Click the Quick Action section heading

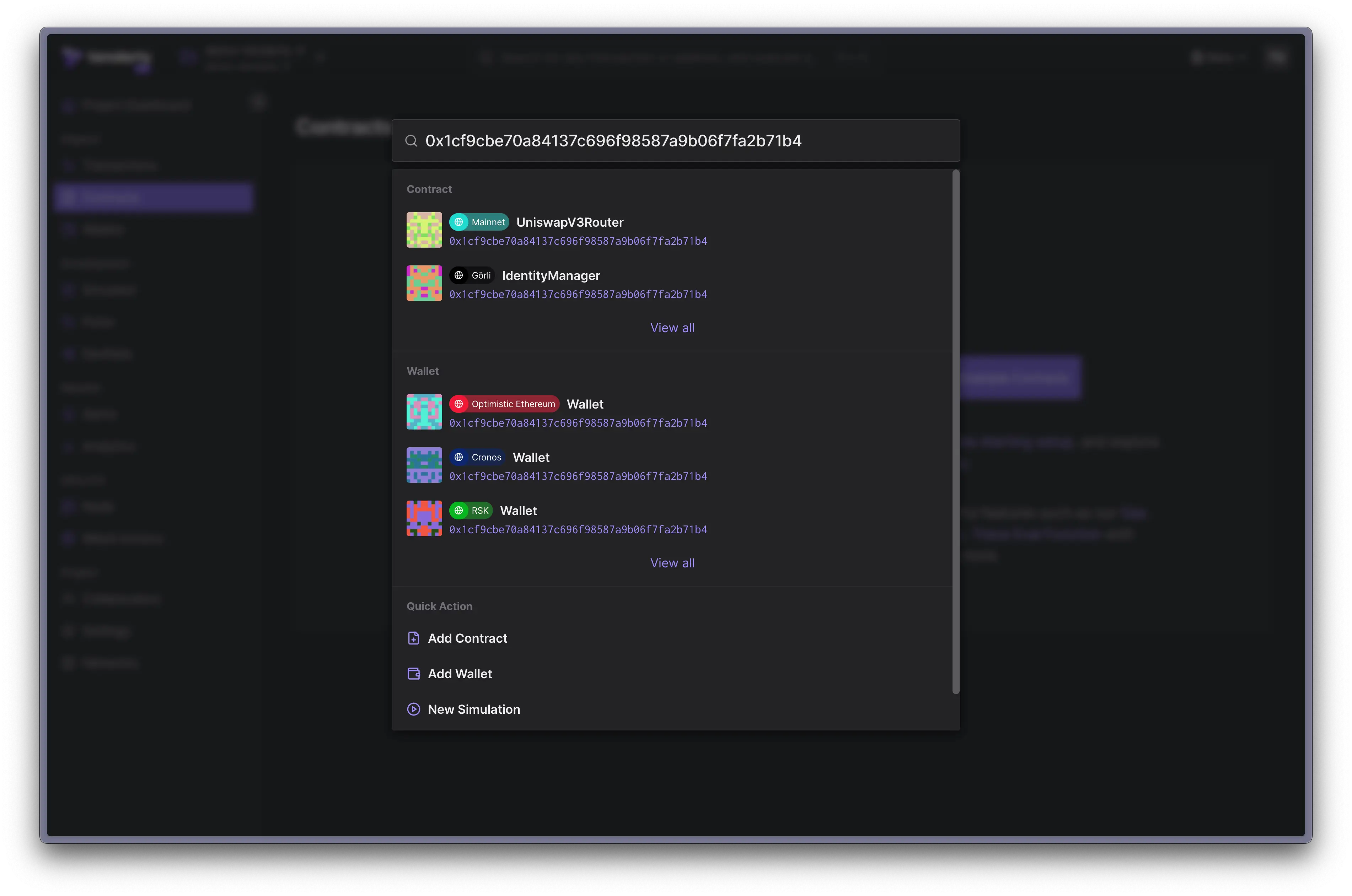pyautogui.click(x=439, y=606)
